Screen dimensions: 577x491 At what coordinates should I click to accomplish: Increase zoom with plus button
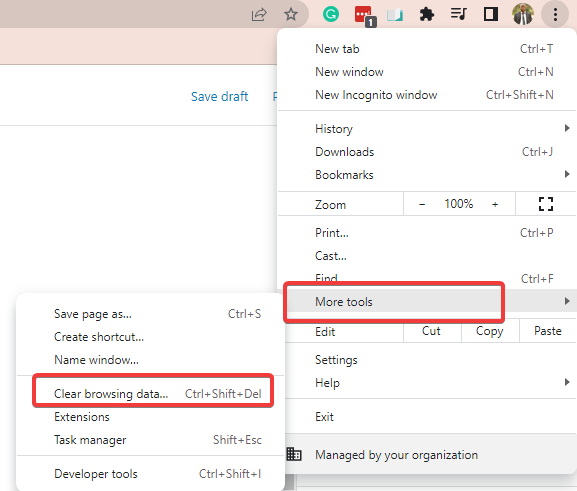(495, 204)
